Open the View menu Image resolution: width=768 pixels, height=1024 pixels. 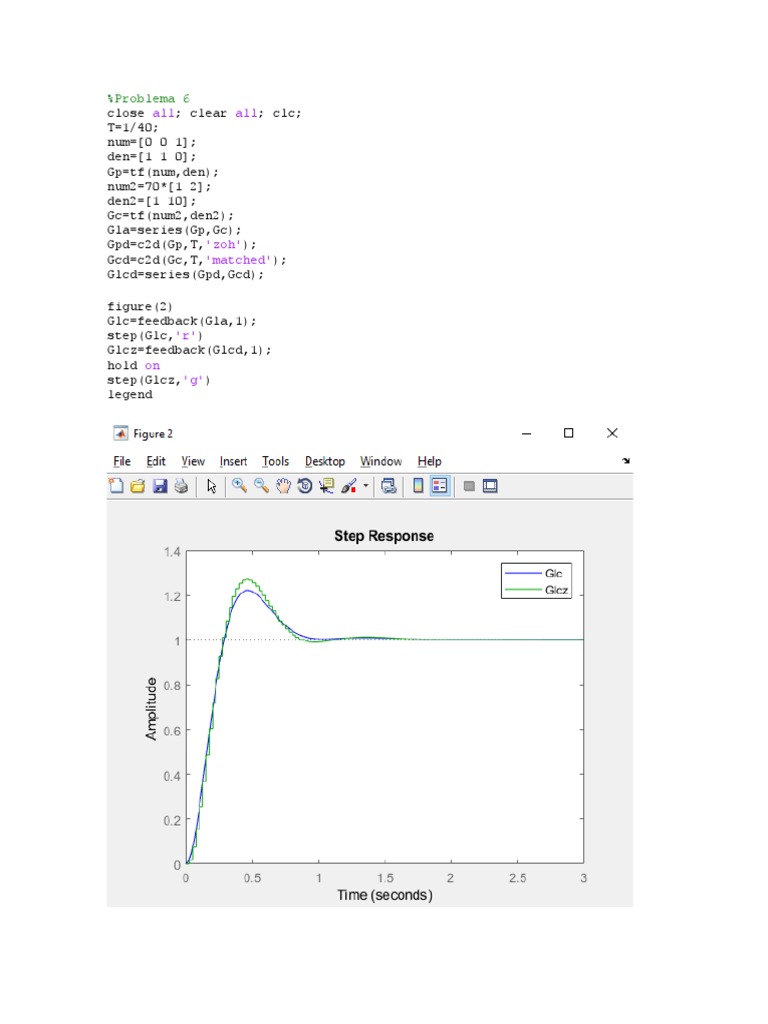[x=193, y=461]
